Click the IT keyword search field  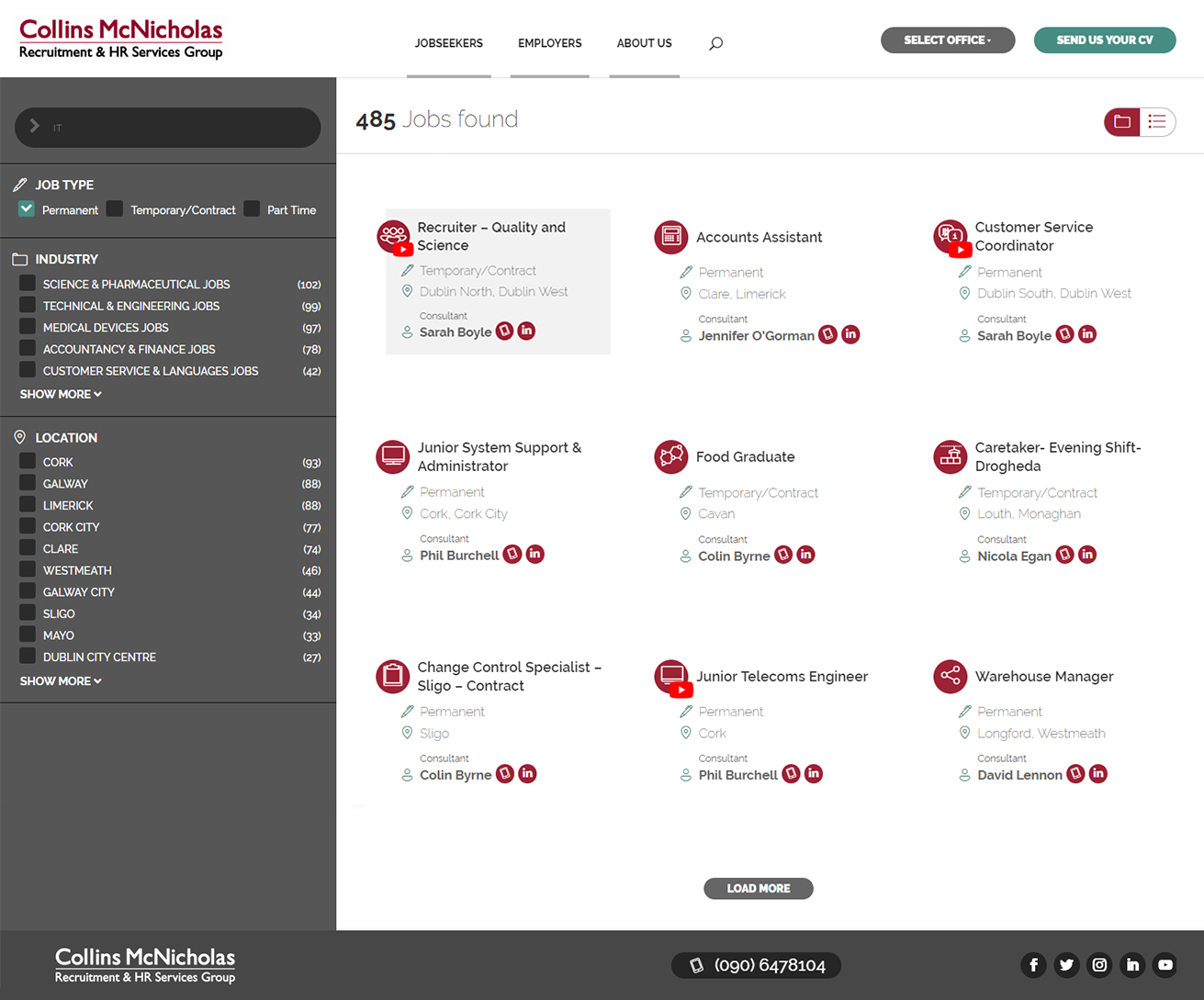click(x=168, y=128)
